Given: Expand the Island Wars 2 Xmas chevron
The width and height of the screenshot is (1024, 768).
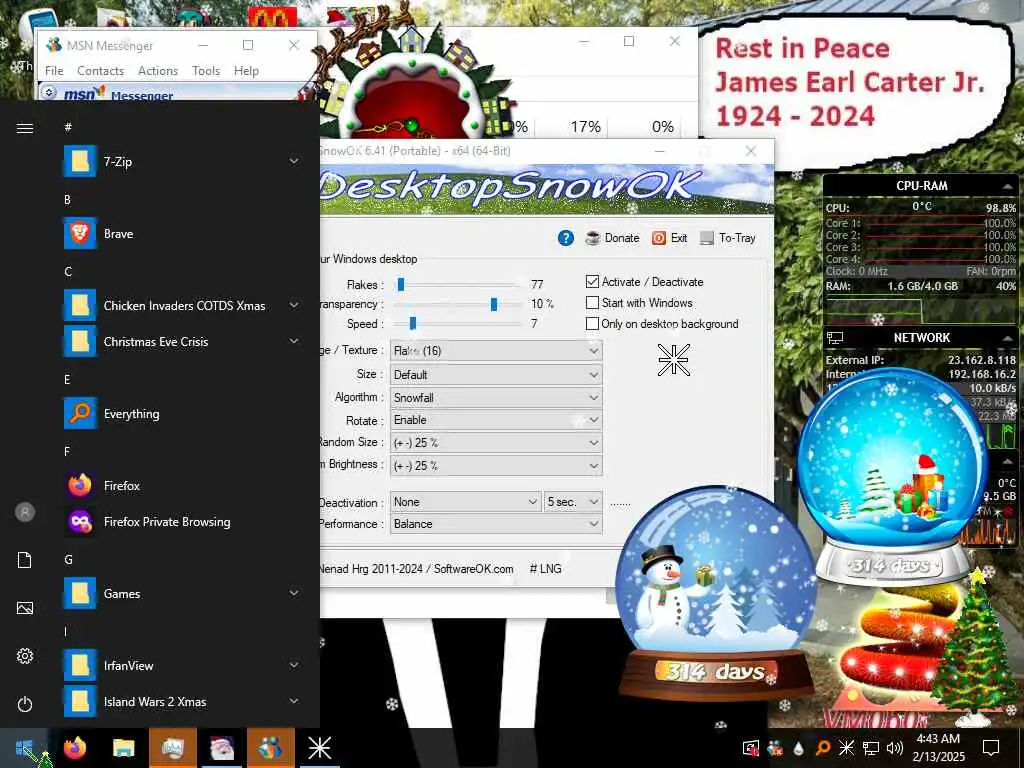Looking at the screenshot, I should click(295, 701).
